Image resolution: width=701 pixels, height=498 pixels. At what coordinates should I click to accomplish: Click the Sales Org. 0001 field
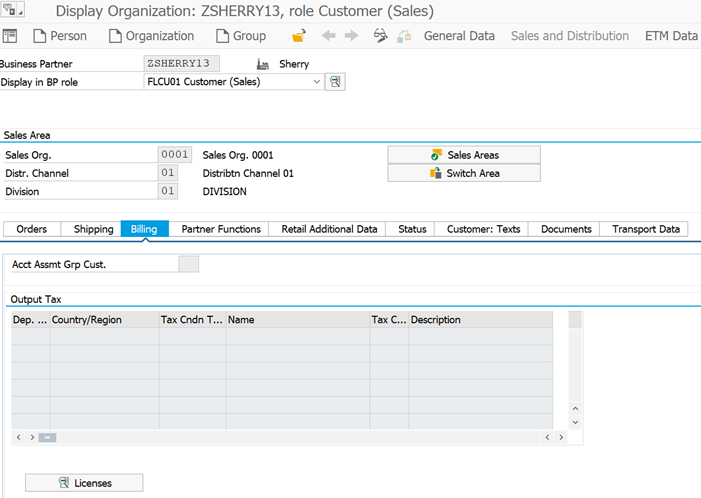(174, 155)
